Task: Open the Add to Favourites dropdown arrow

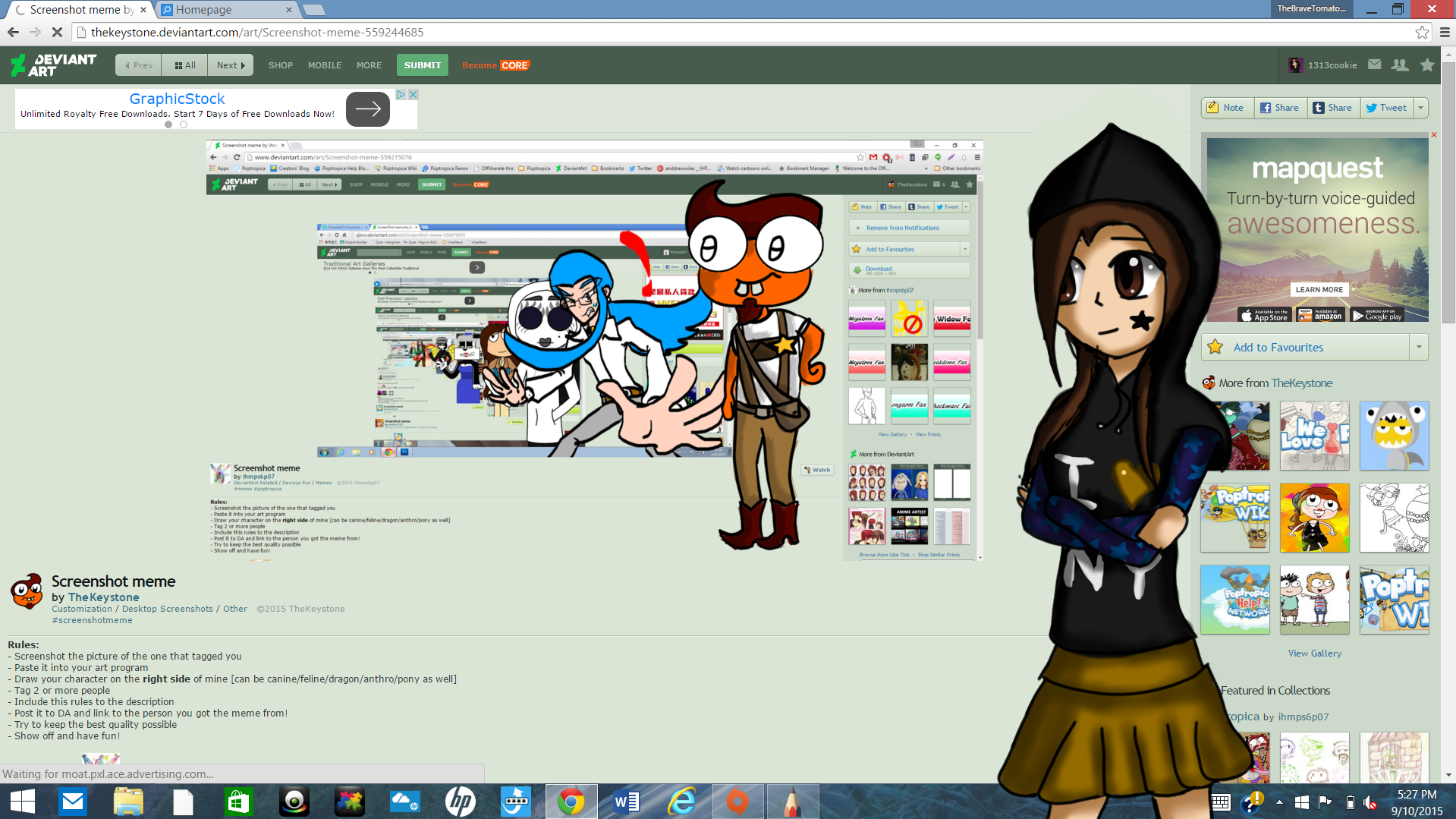Action: pyautogui.click(x=1419, y=347)
